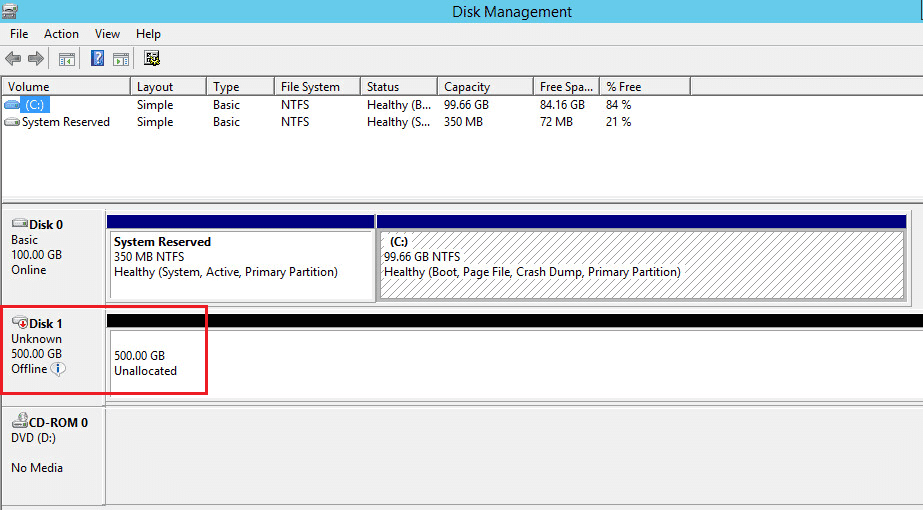Image resolution: width=923 pixels, height=510 pixels.
Task: Click the 350 MB capacity cell
Action: coord(463,122)
